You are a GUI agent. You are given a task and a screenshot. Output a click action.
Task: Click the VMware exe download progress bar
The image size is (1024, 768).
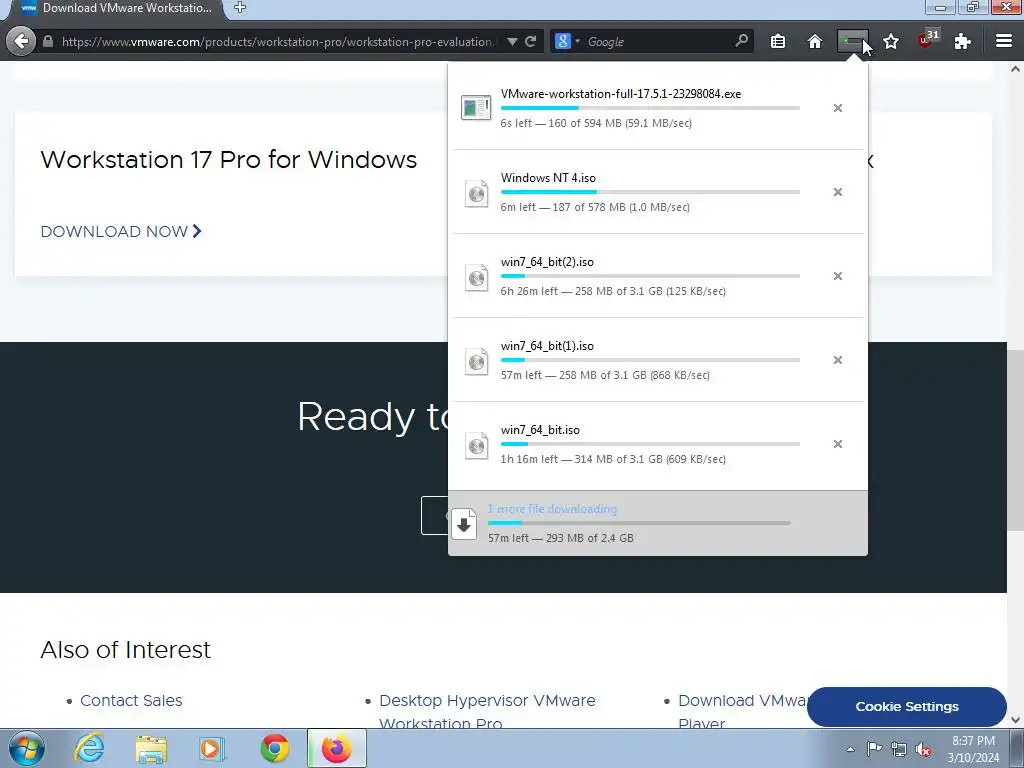pos(650,108)
